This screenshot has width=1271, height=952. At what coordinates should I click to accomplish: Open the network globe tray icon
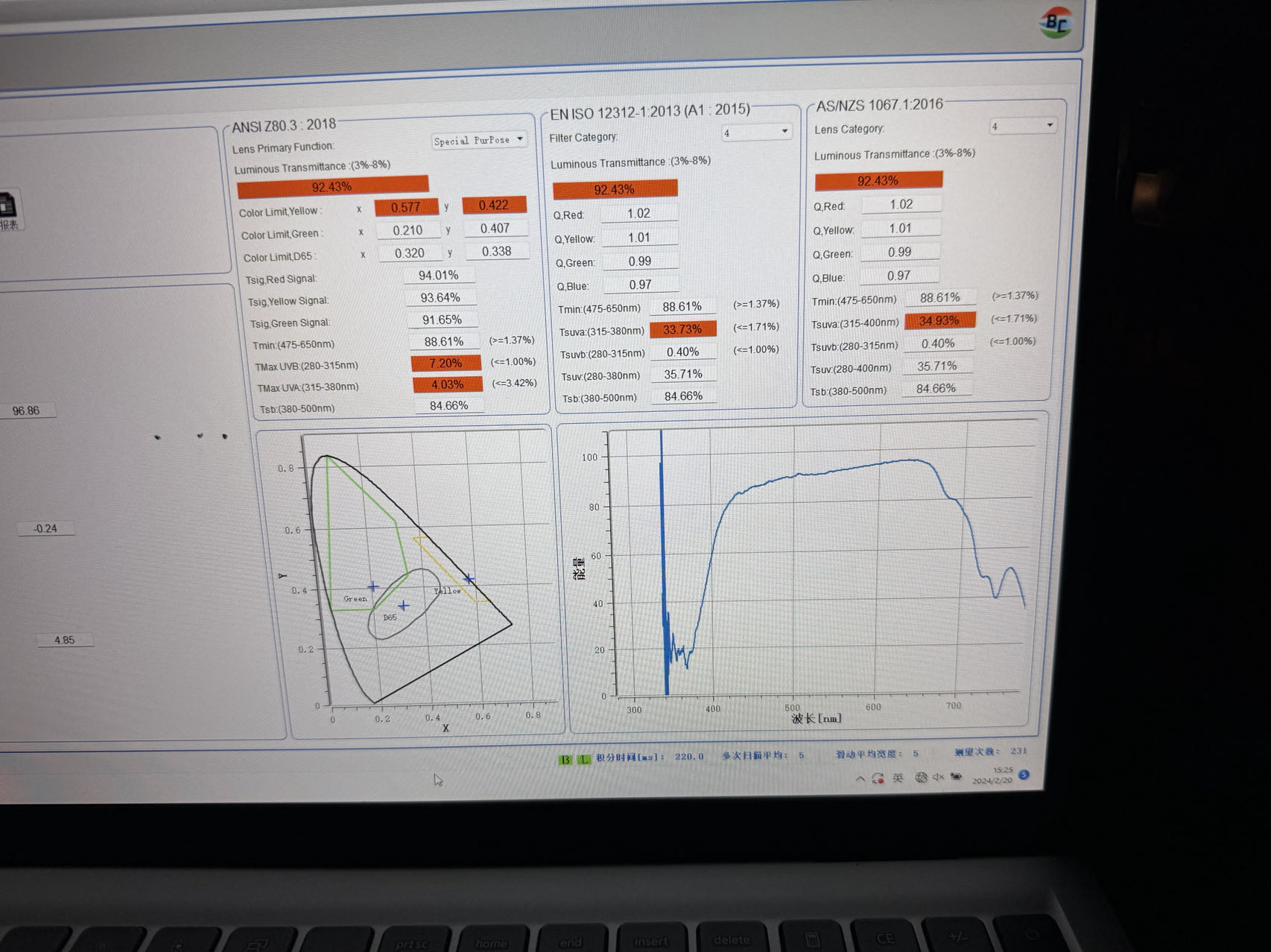click(921, 778)
